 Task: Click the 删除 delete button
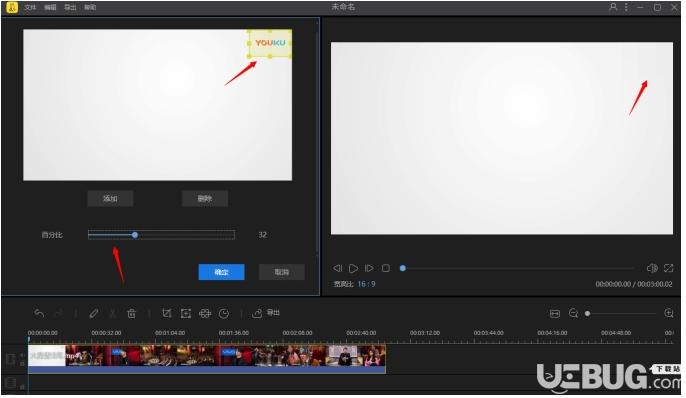click(206, 200)
